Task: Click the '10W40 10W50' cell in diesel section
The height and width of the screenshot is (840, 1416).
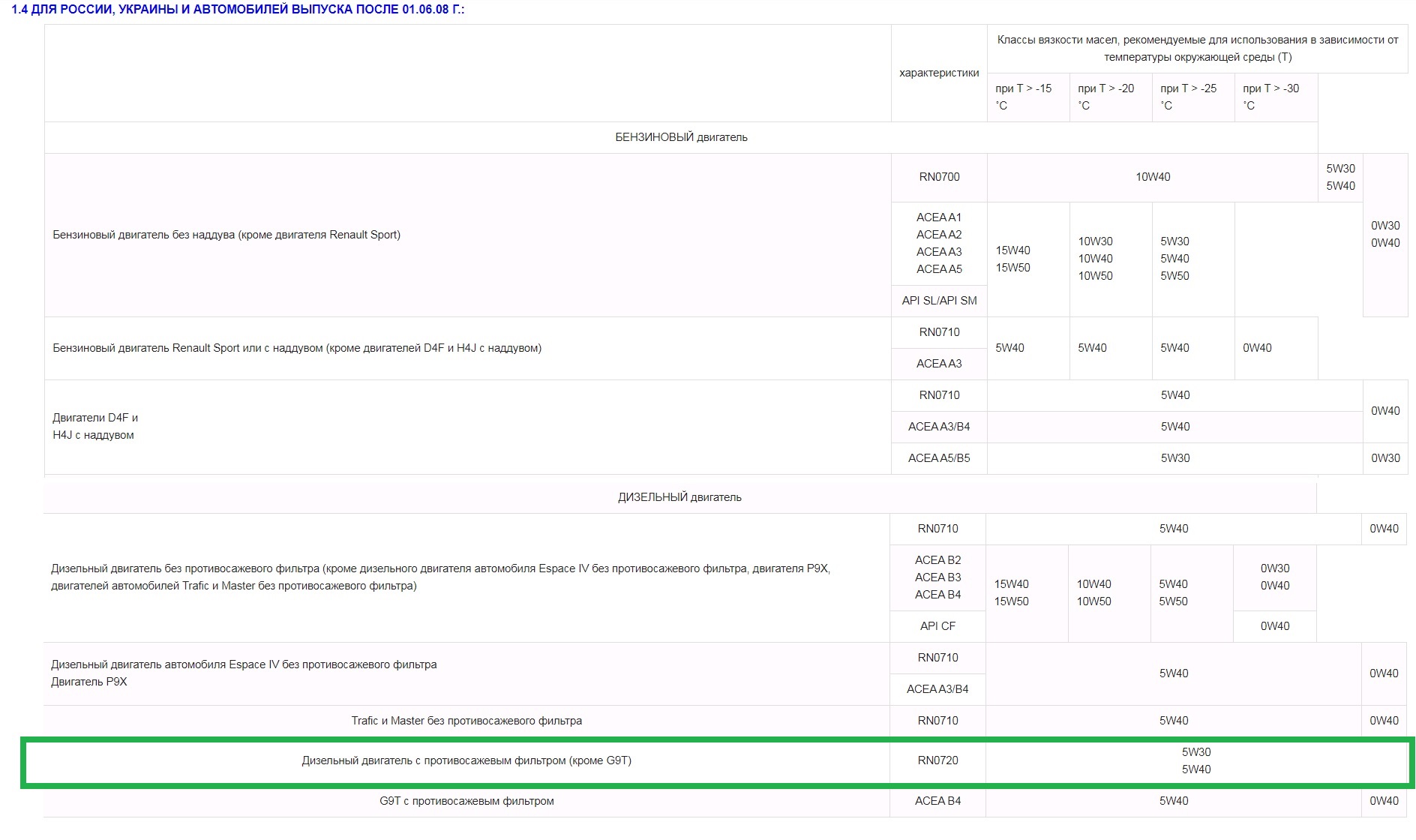Action: coord(1109,592)
